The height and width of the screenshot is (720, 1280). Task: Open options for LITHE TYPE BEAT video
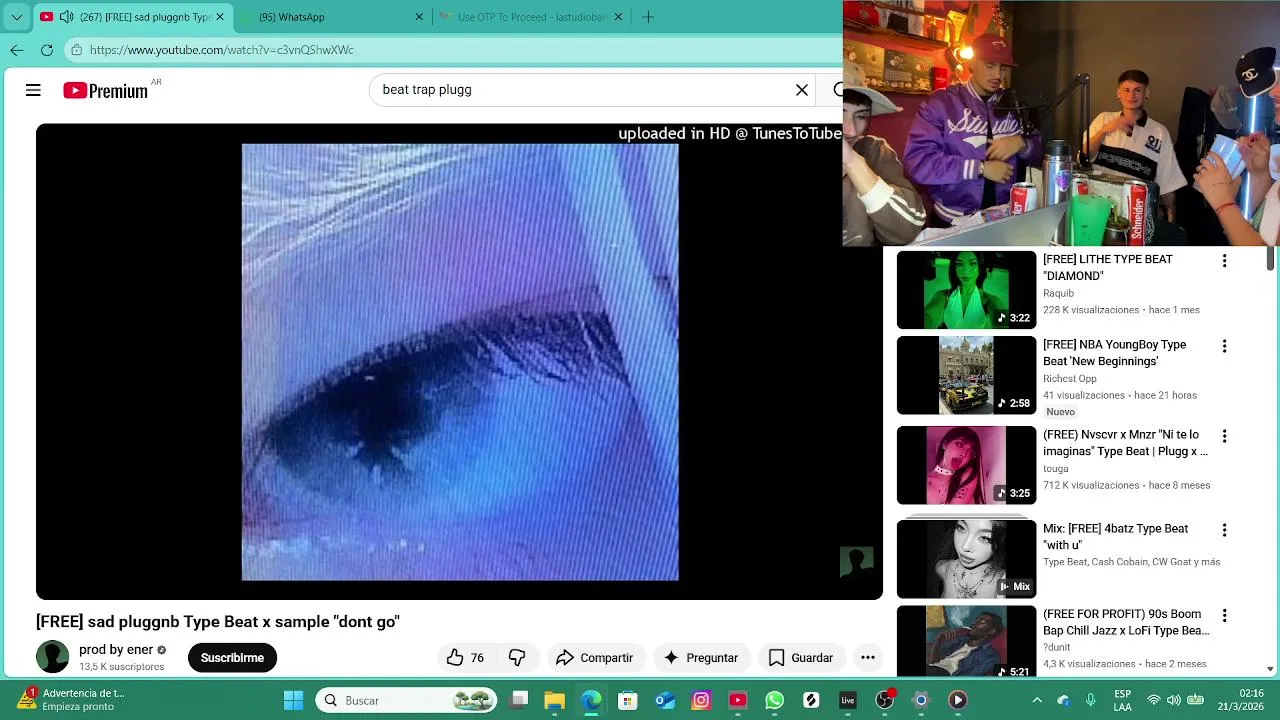(1224, 261)
